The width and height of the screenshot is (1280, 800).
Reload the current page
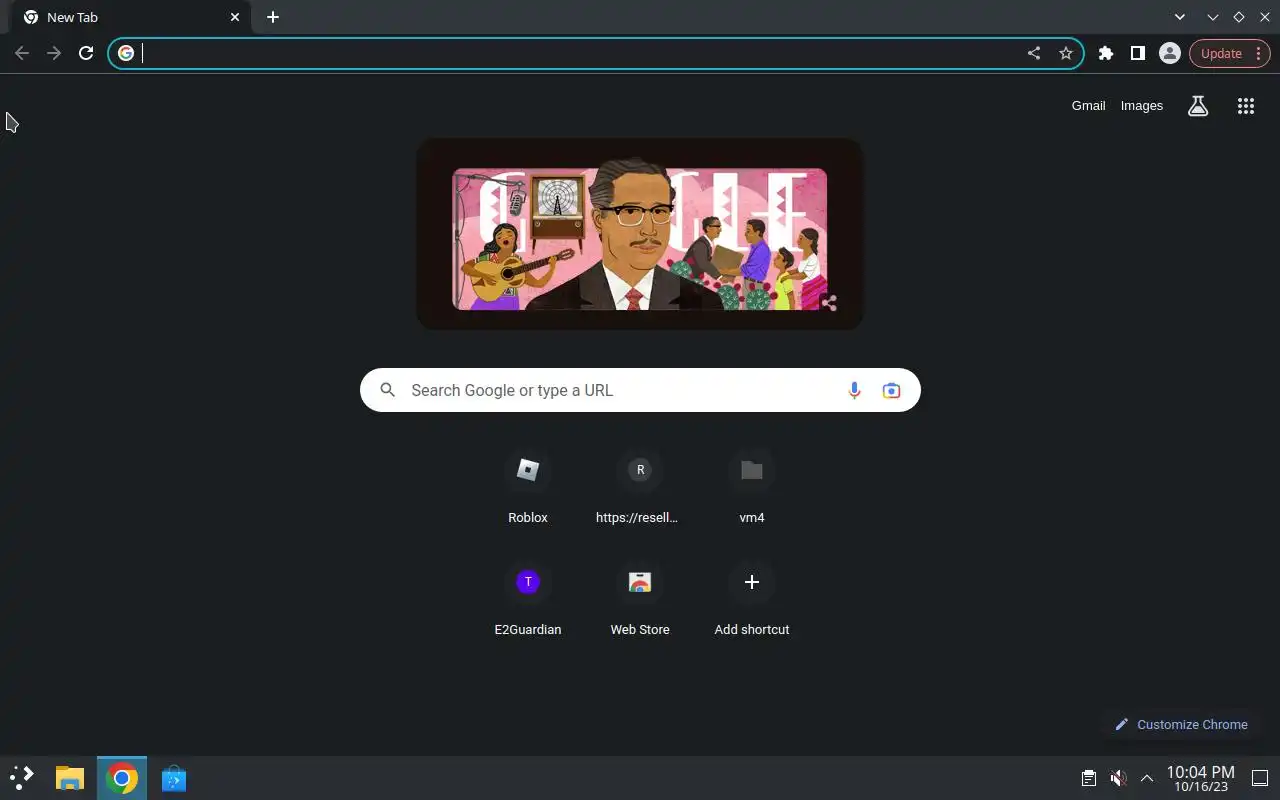pos(86,53)
